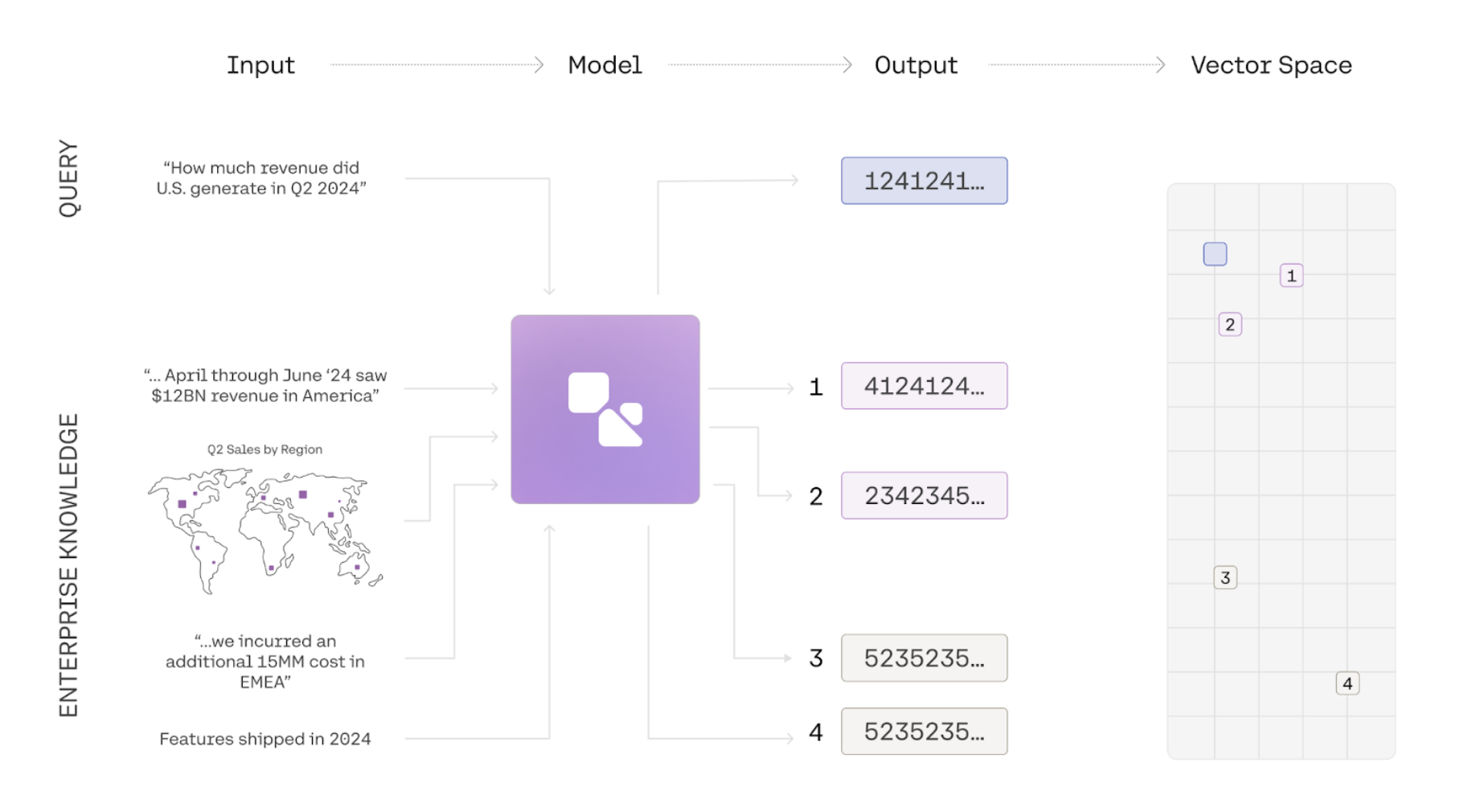The width and height of the screenshot is (1460, 812).
Task: Click the marker labeled 1 in Vector Space
Action: tap(1290, 275)
